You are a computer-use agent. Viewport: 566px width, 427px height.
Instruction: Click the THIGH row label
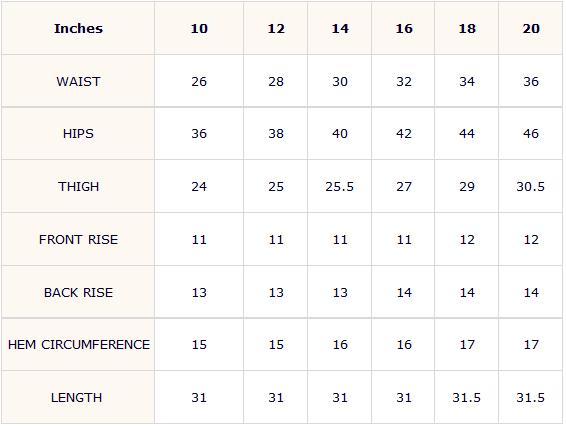tap(78, 186)
